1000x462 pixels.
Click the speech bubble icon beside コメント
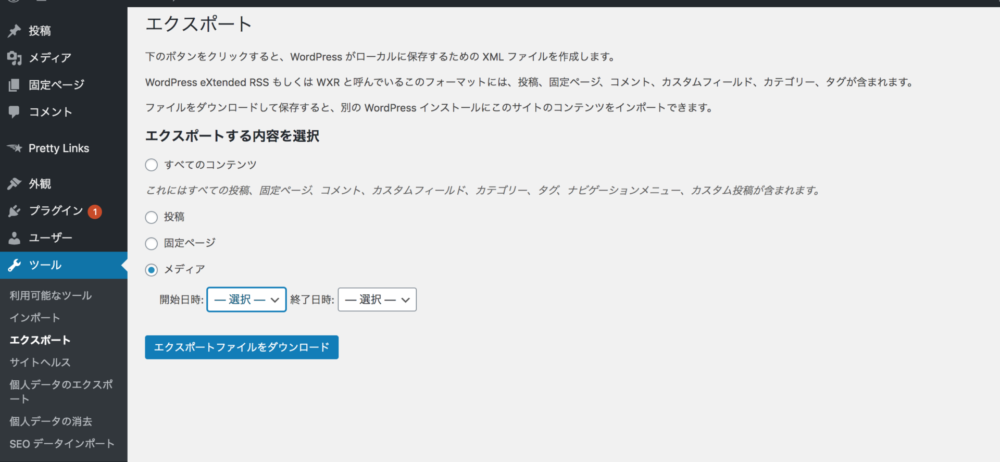(x=14, y=112)
